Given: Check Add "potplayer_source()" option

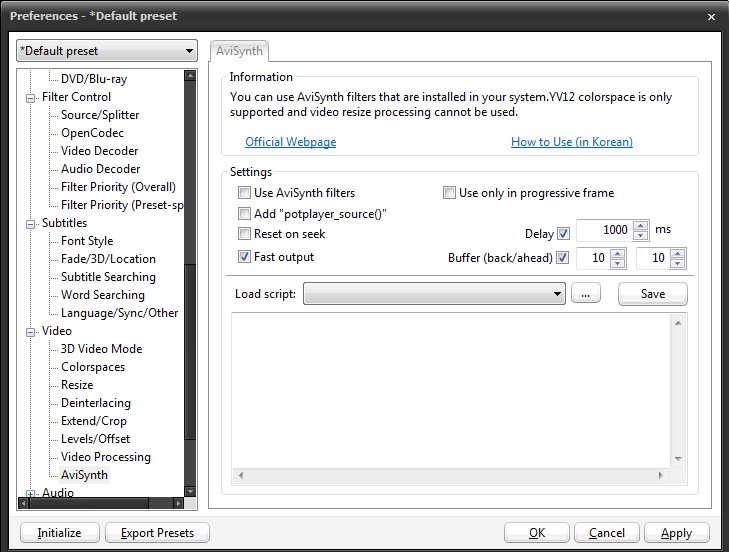Looking at the screenshot, I should coord(244,213).
